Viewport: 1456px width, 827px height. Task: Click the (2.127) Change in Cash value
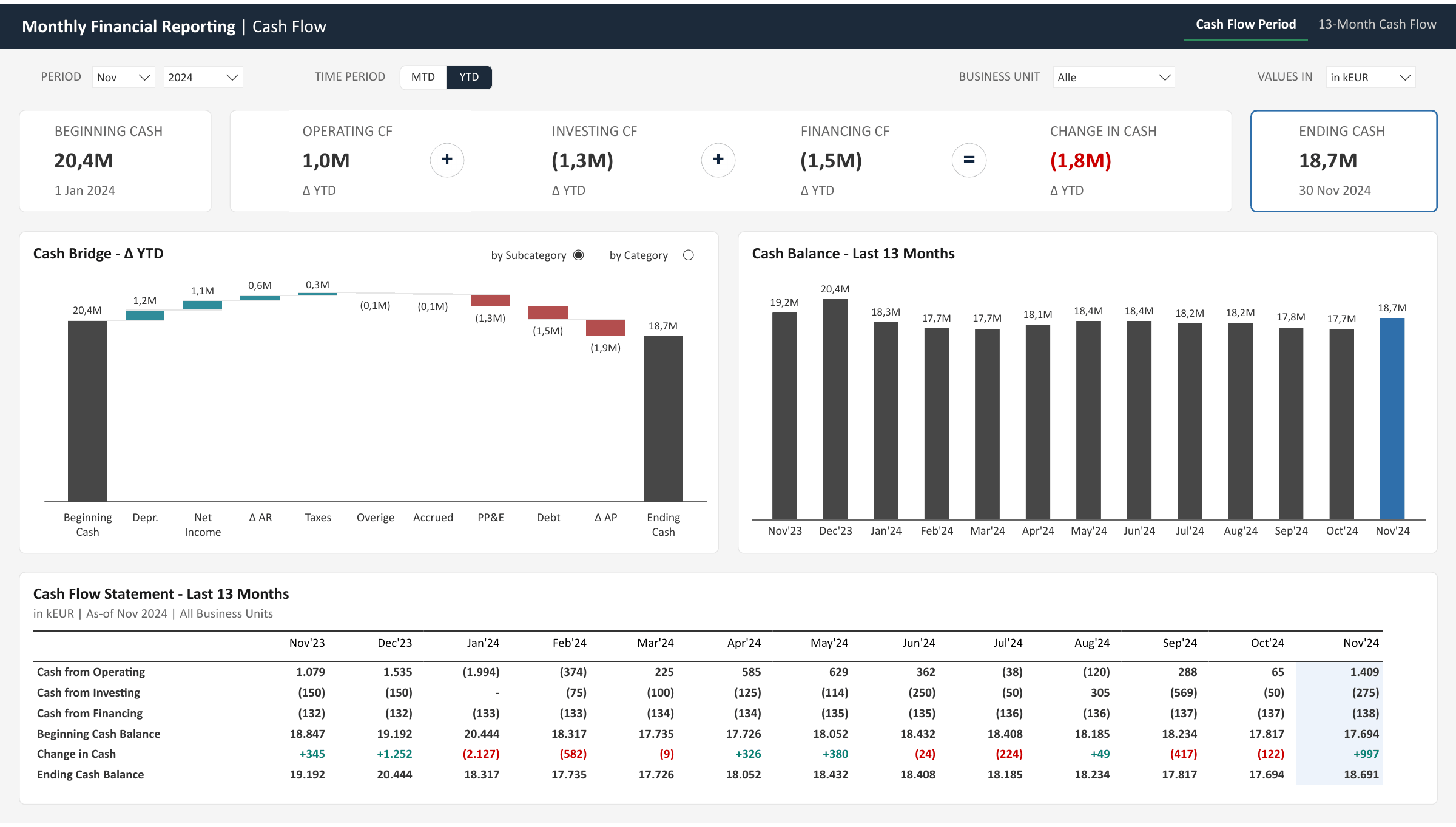click(x=481, y=754)
